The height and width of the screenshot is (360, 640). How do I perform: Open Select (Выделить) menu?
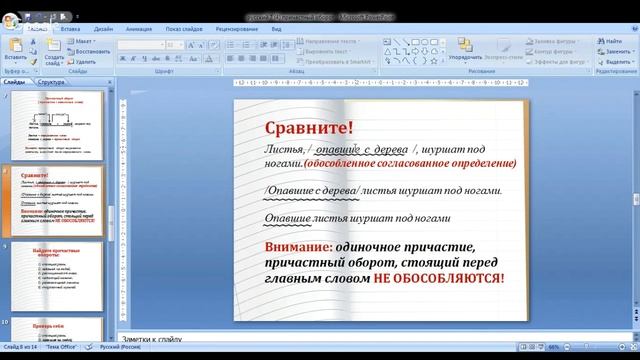coord(616,62)
